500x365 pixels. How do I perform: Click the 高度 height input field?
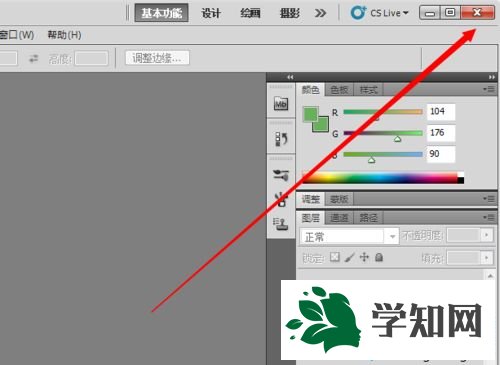point(91,58)
